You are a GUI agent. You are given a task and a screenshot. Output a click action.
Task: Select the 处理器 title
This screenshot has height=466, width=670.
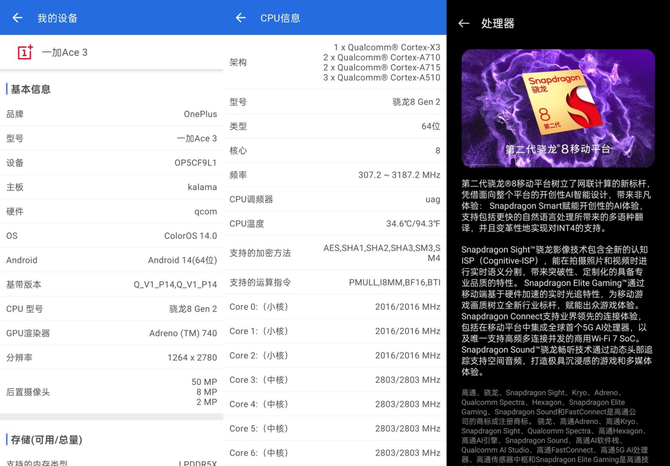497,23
